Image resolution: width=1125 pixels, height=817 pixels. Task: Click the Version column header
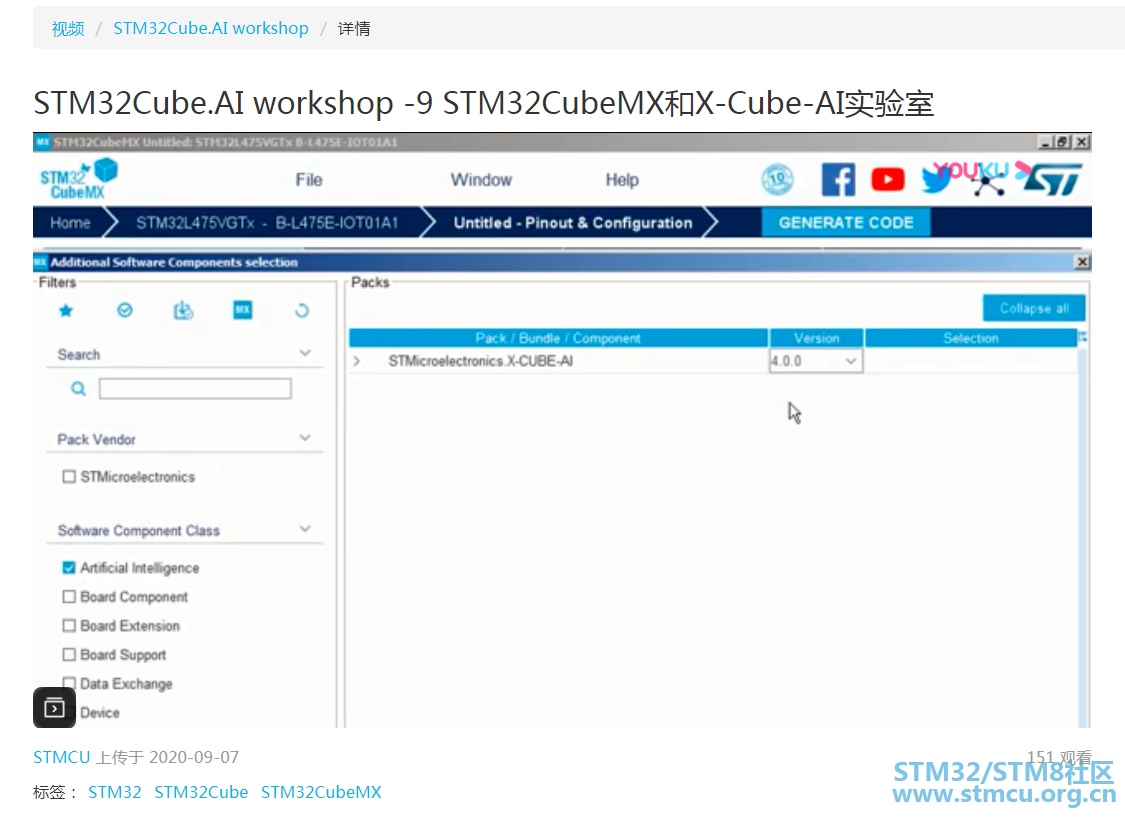coord(816,338)
